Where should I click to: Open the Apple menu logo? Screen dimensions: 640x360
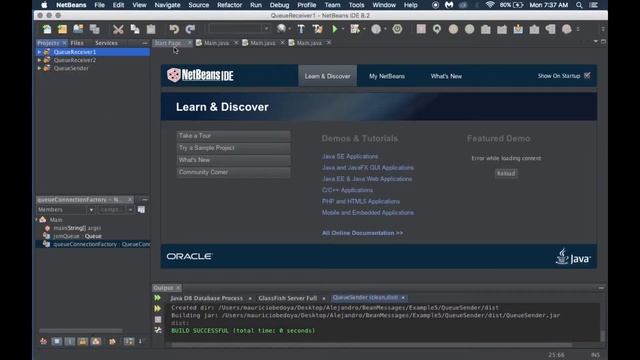pos(44,5)
